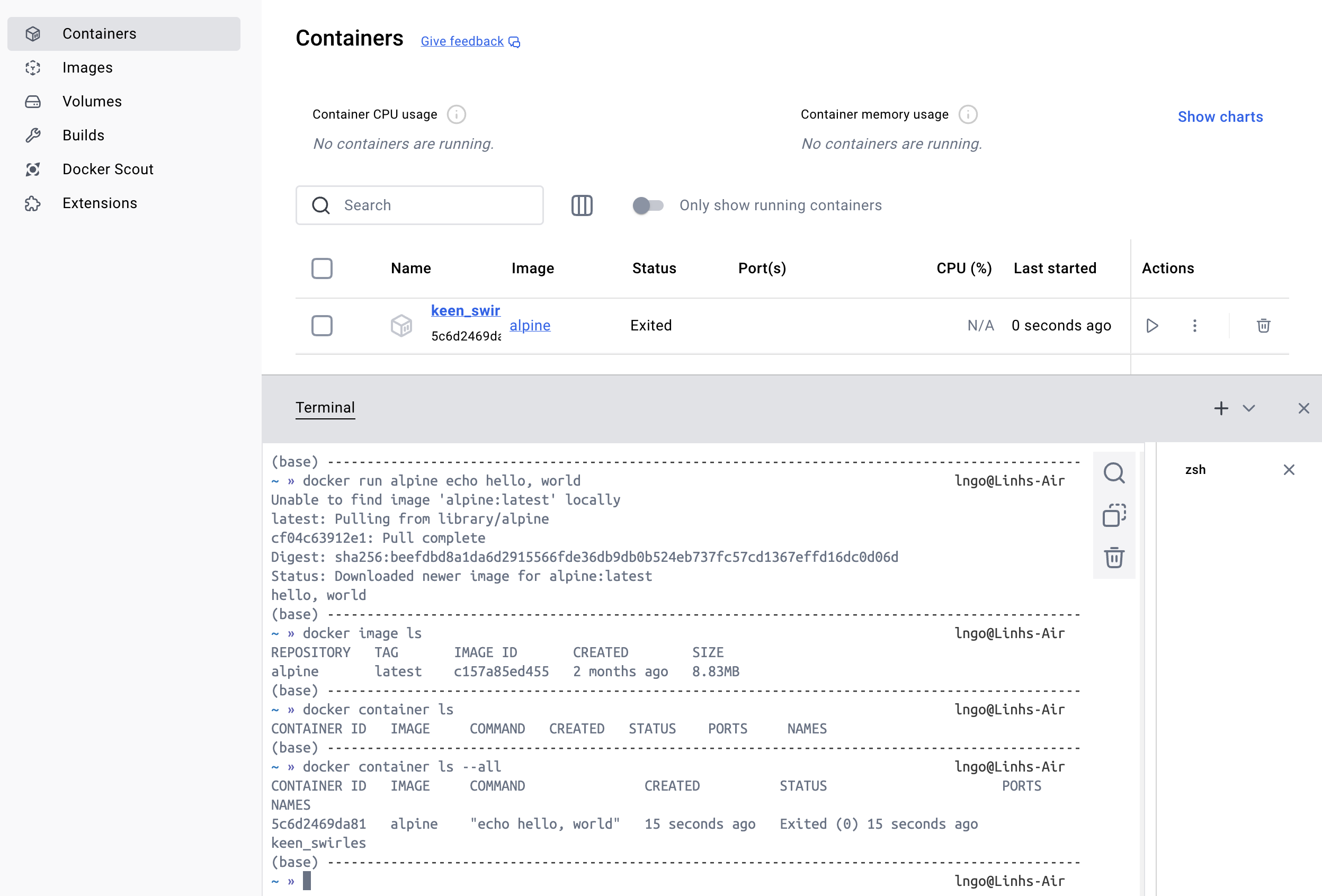The image size is (1322, 896).
Task: Open the three-dot actions menu for container
Action: 1194,325
